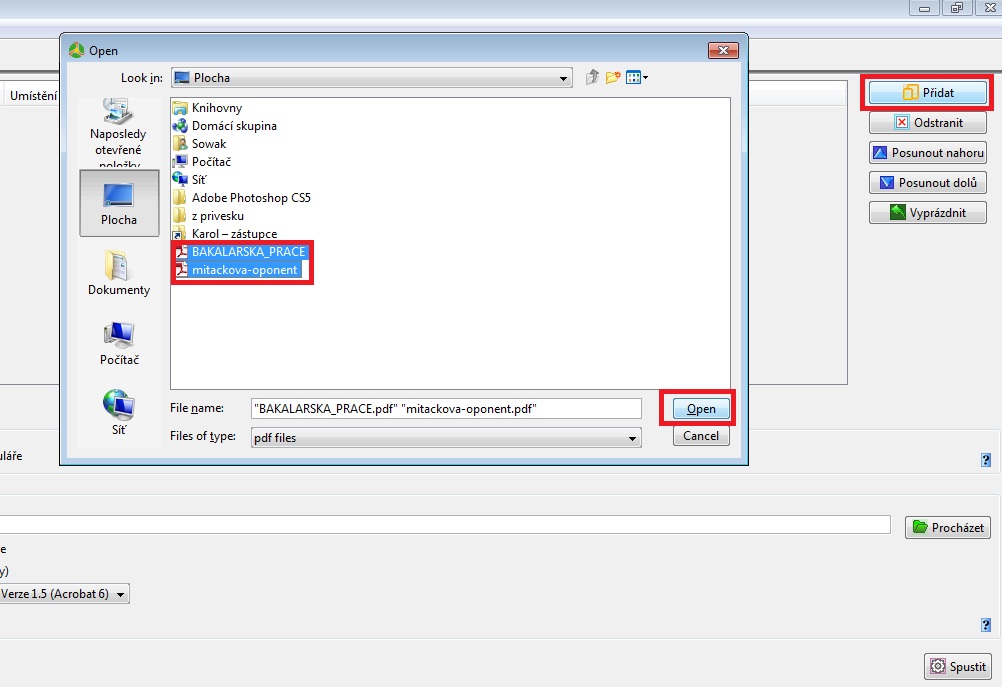This screenshot has width=1002, height=687.
Task: Select Plocha in the places sidebar
Action: coord(119,203)
